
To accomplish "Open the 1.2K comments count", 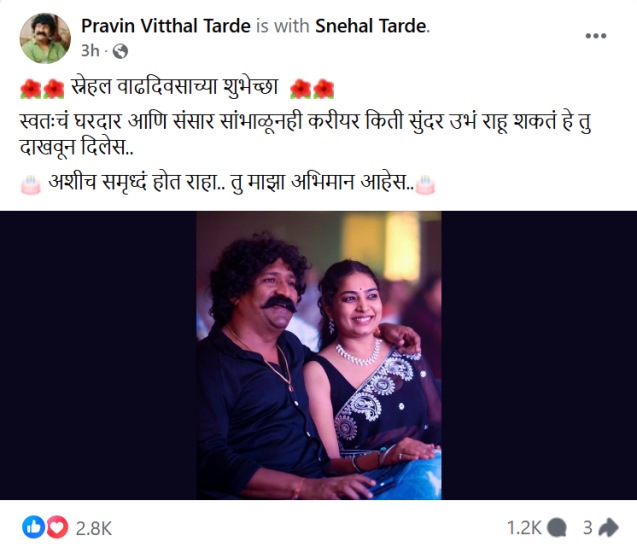I will (524, 528).
